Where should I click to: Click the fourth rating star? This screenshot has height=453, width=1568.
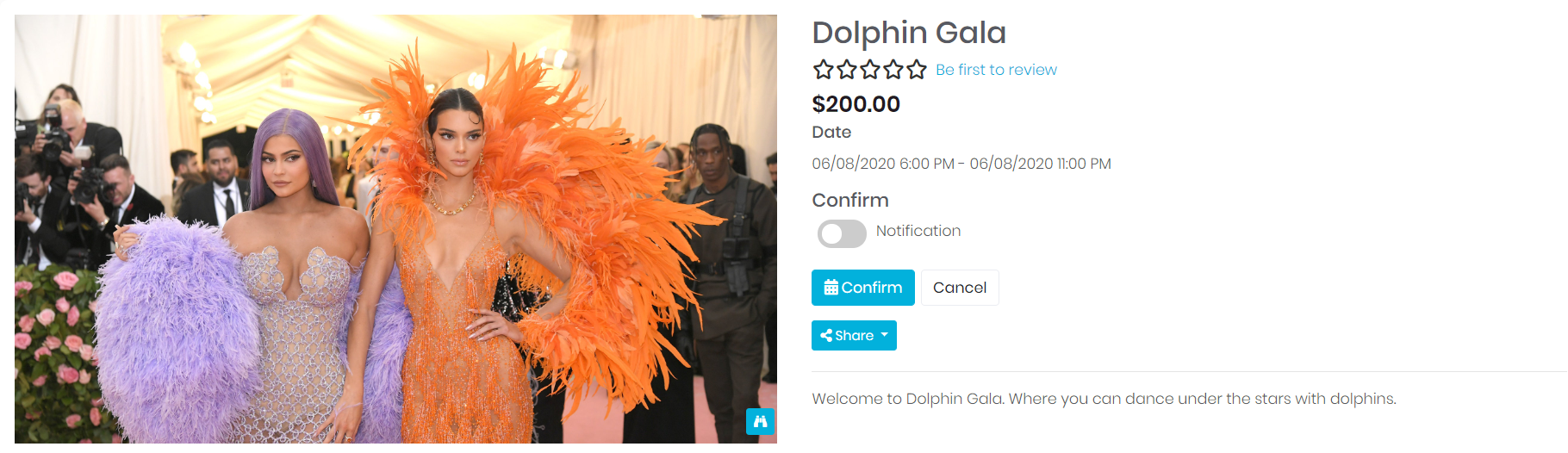893,70
